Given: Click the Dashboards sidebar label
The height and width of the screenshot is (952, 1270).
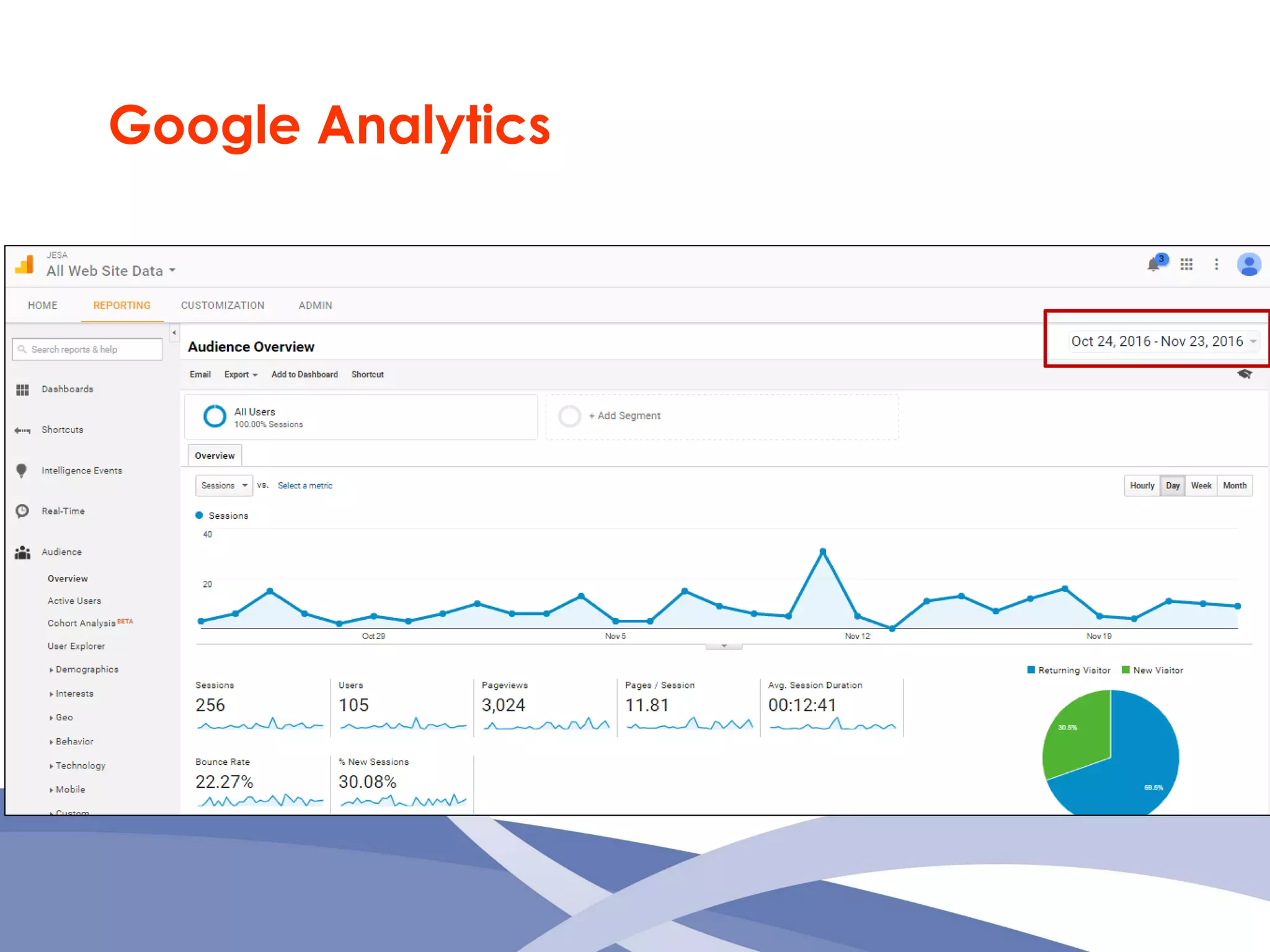Looking at the screenshot, I should click(68, 389).
